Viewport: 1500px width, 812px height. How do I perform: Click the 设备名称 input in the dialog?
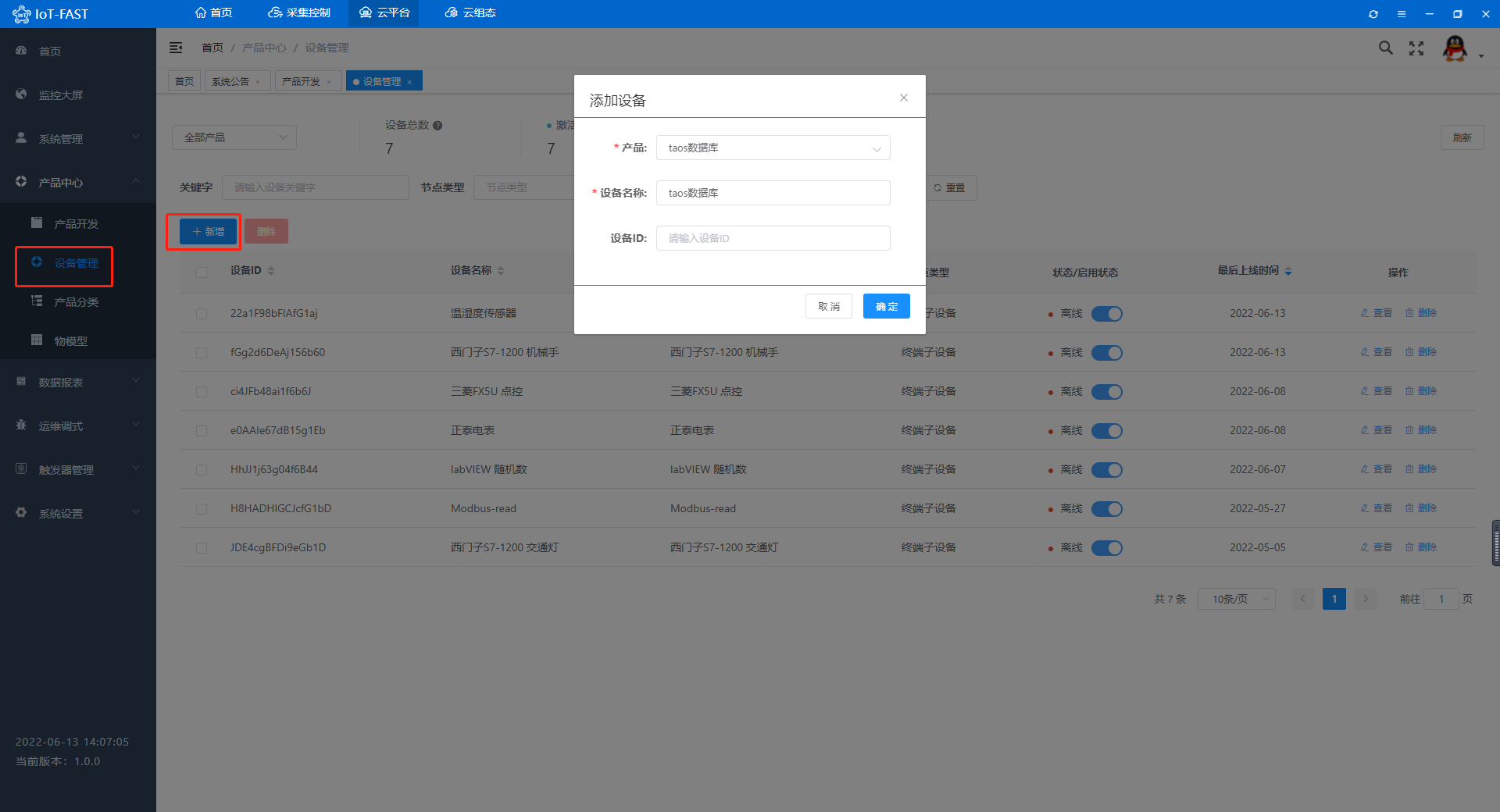[773, 193]
